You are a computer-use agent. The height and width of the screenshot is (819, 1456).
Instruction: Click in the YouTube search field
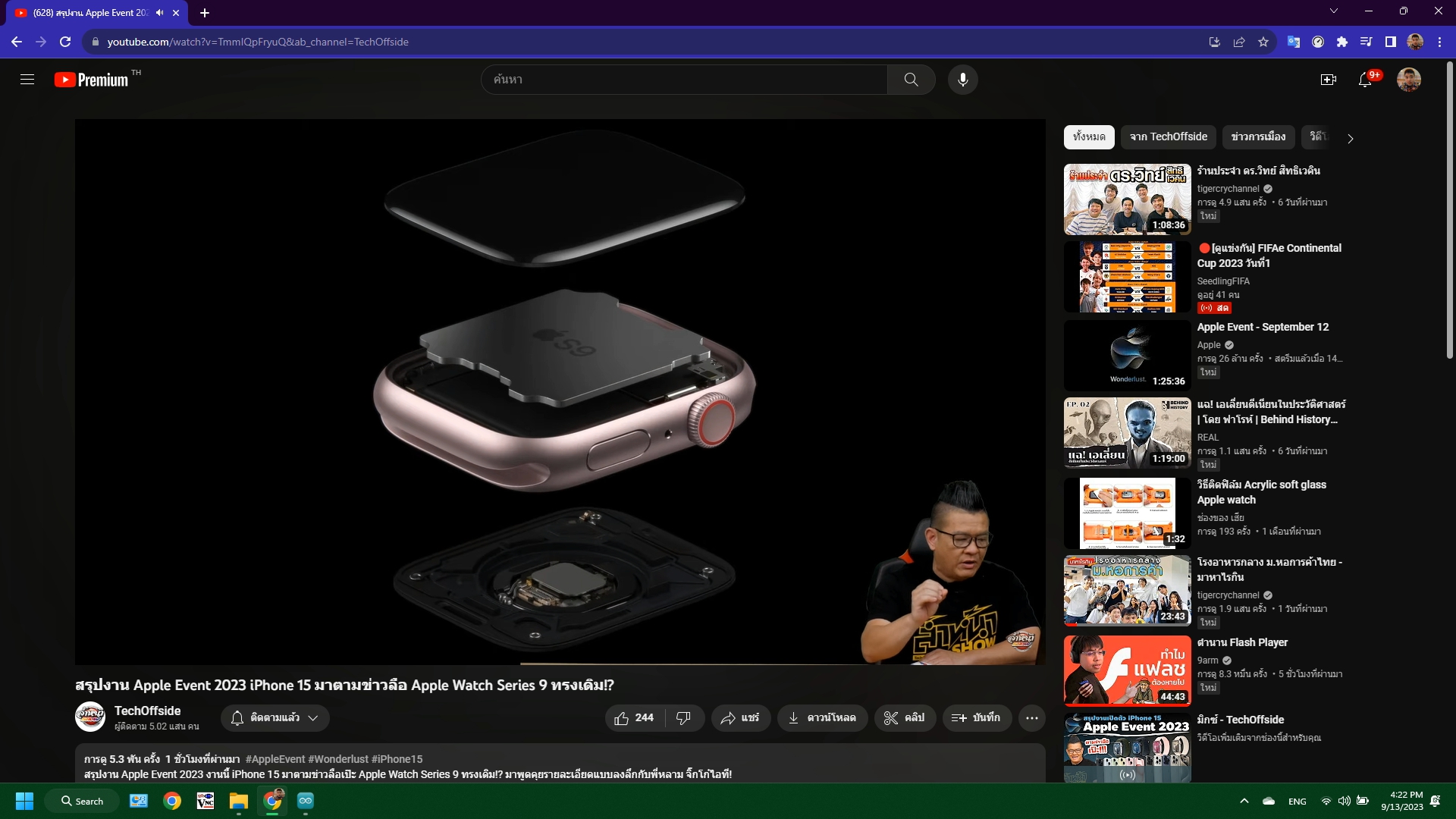[685, 80]
